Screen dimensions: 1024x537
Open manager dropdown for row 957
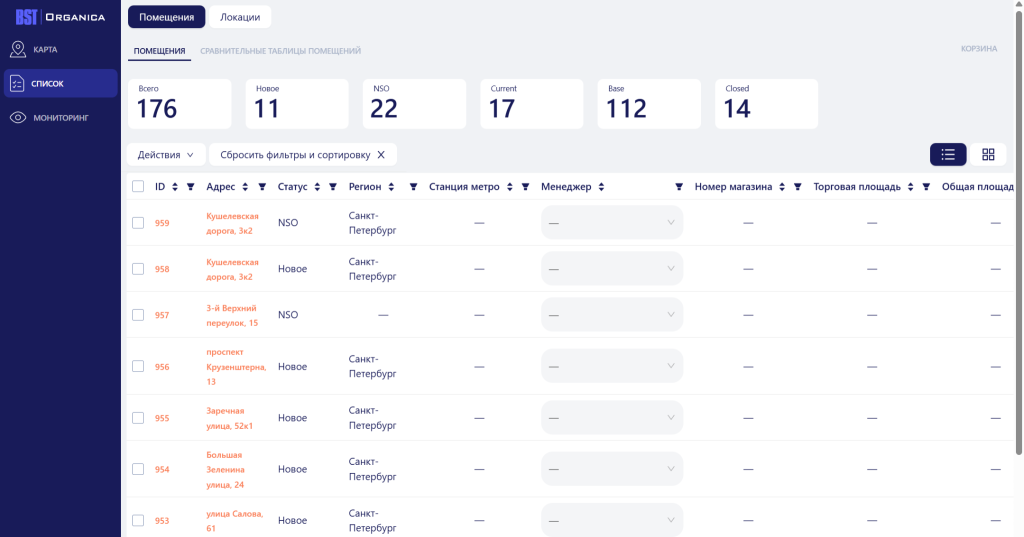pos(611,315)
